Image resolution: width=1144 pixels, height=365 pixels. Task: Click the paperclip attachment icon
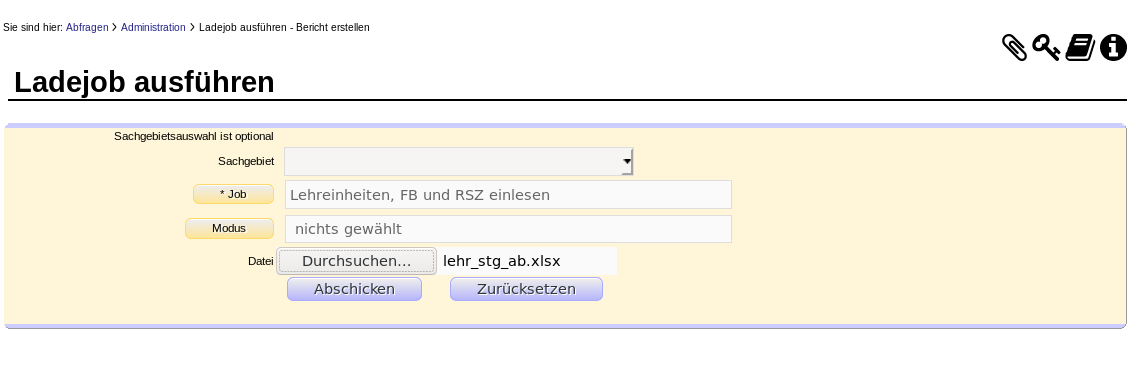[1014, 47]
